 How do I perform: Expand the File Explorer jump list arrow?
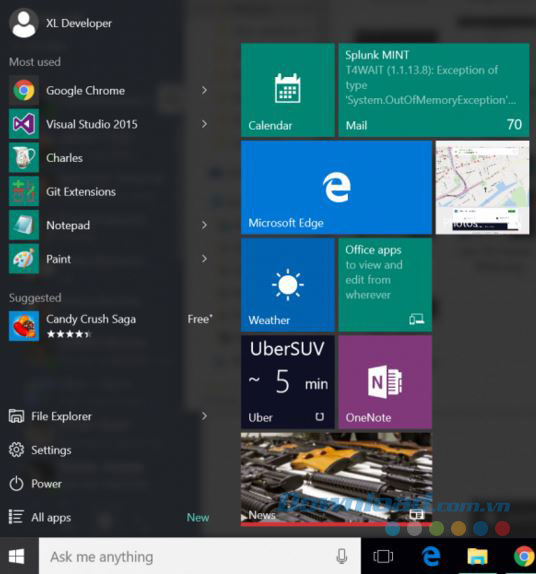(x=204, y=416)
